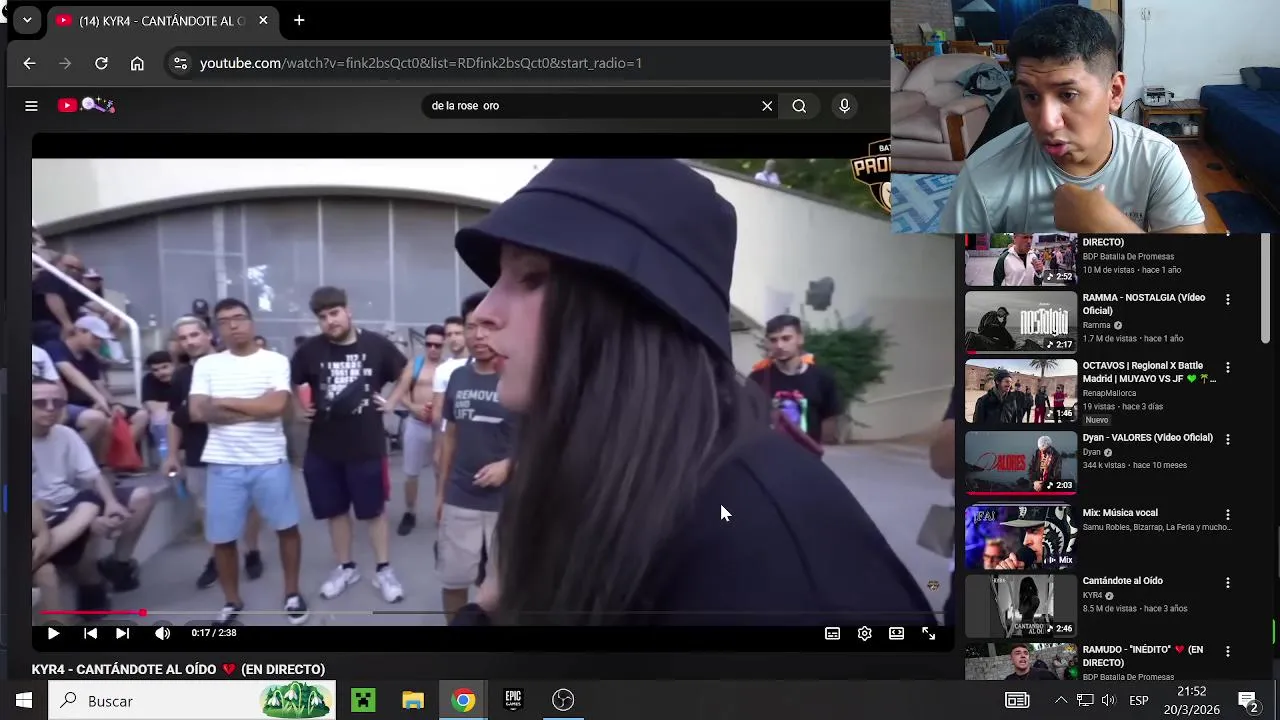The width and height of the screenshot is (1280, 720).
Task: Open Epic Games Launcher from taskbar
Action: point(513,700)
